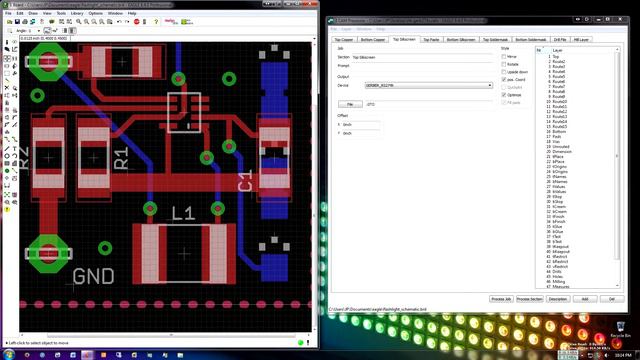The width and height of the screenshot is (640, 360).
Task: Click the Add button
Action: (x=584, y=299)
